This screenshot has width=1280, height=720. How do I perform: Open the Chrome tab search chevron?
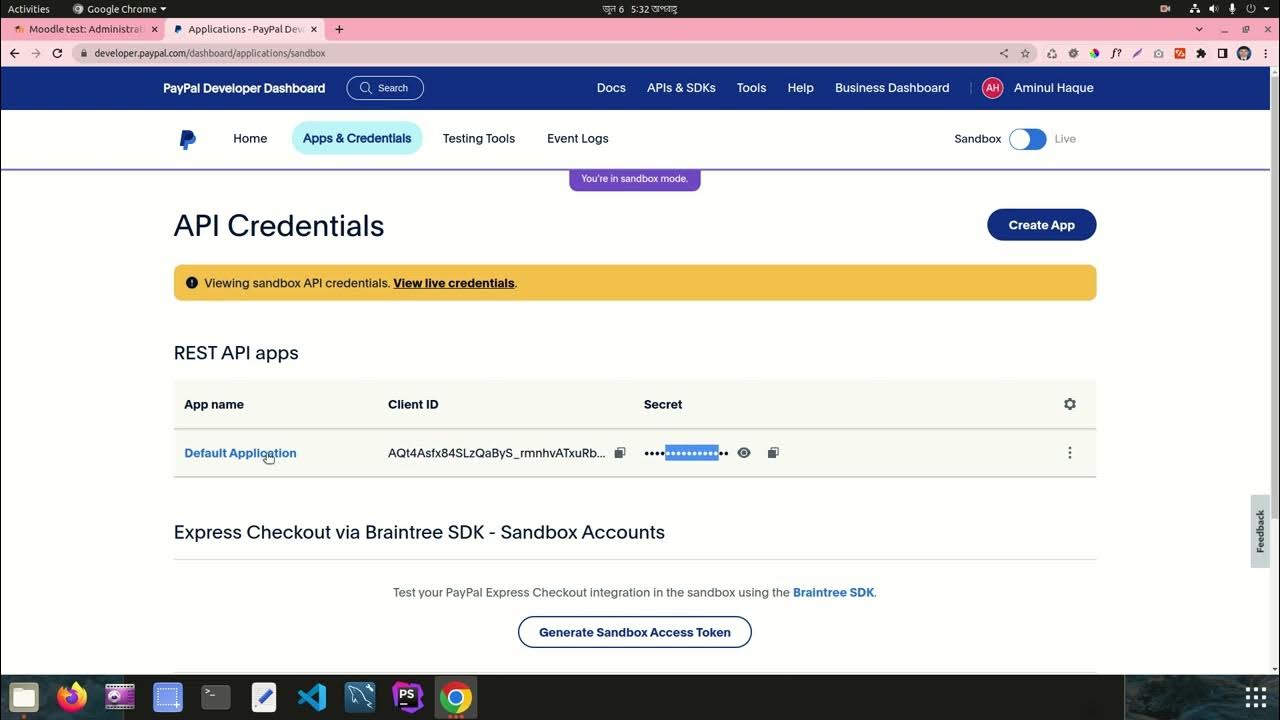1199,29
